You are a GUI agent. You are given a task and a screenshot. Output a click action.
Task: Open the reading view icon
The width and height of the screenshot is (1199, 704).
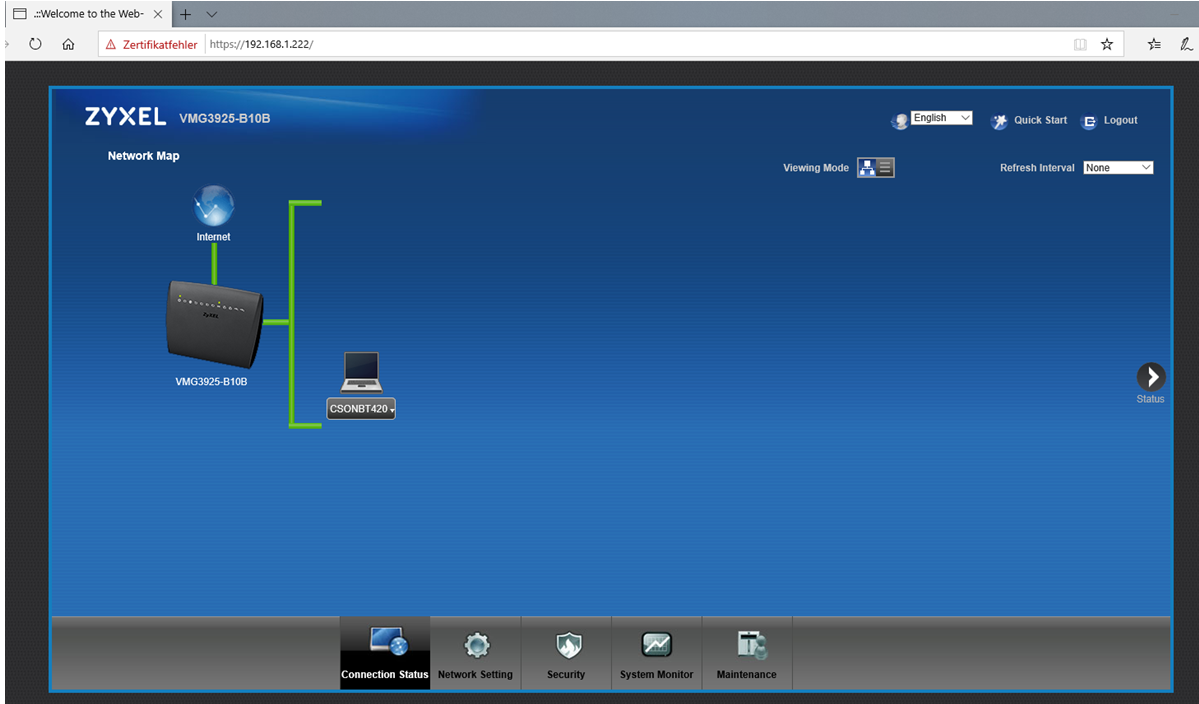click(1080, 44)
